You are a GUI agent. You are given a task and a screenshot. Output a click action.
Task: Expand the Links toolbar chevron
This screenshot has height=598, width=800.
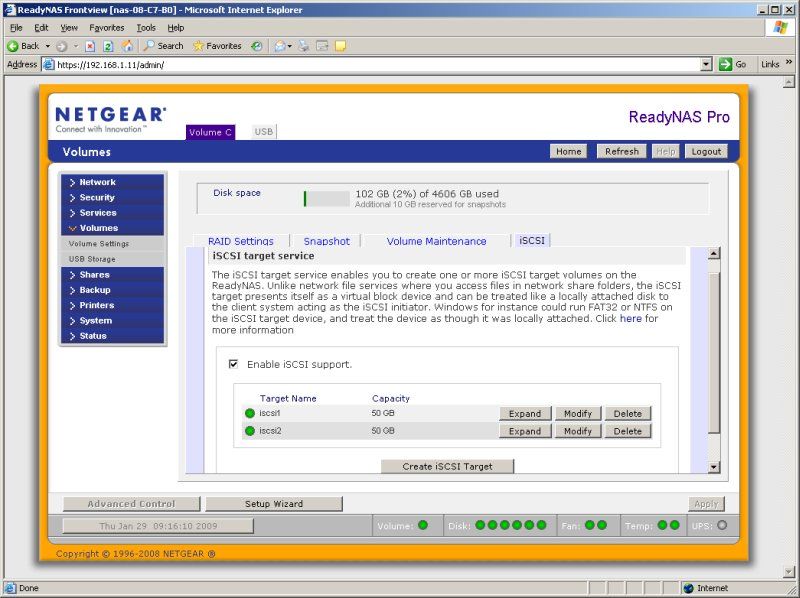[789, 63]
